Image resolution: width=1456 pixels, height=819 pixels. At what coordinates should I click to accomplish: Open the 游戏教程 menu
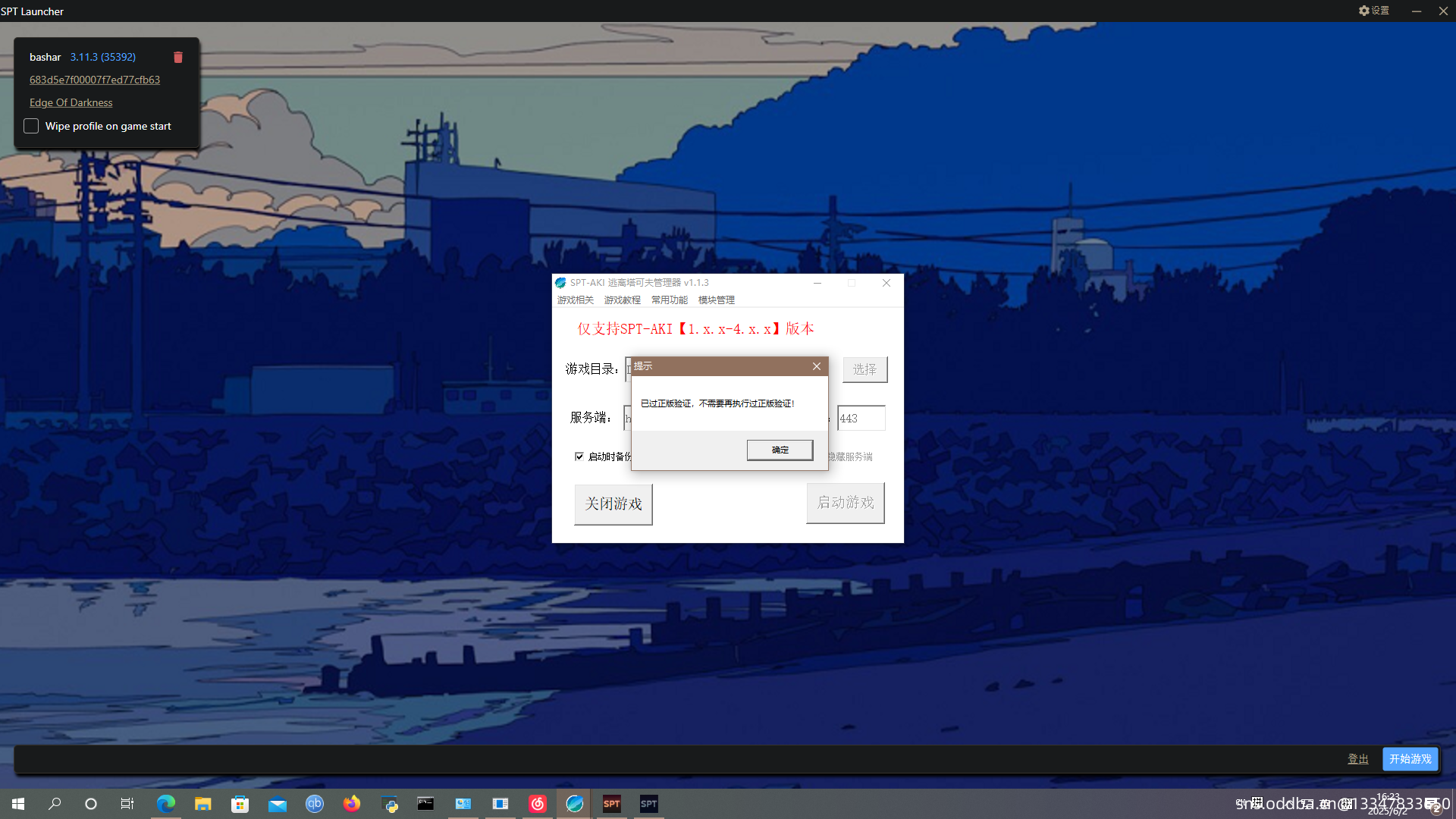click(x=623, y=300)
